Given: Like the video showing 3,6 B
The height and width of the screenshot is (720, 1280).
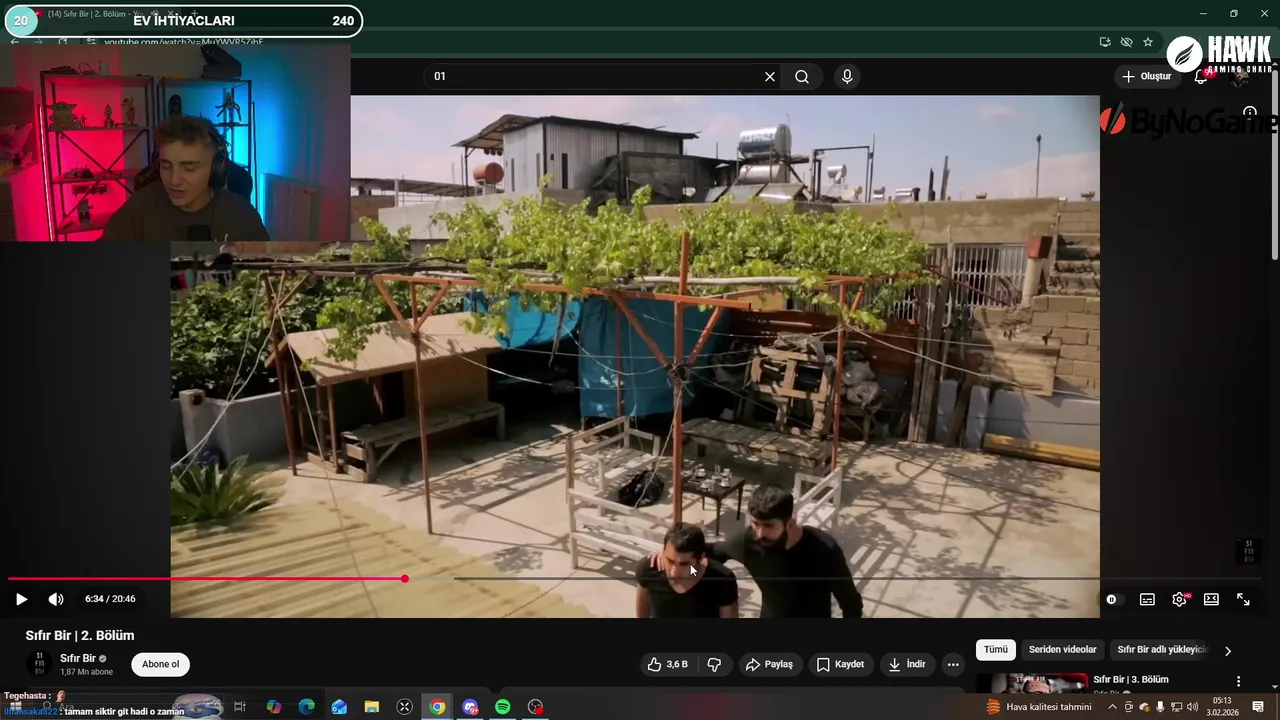Looking at the screenshot, I should (667, 664).
